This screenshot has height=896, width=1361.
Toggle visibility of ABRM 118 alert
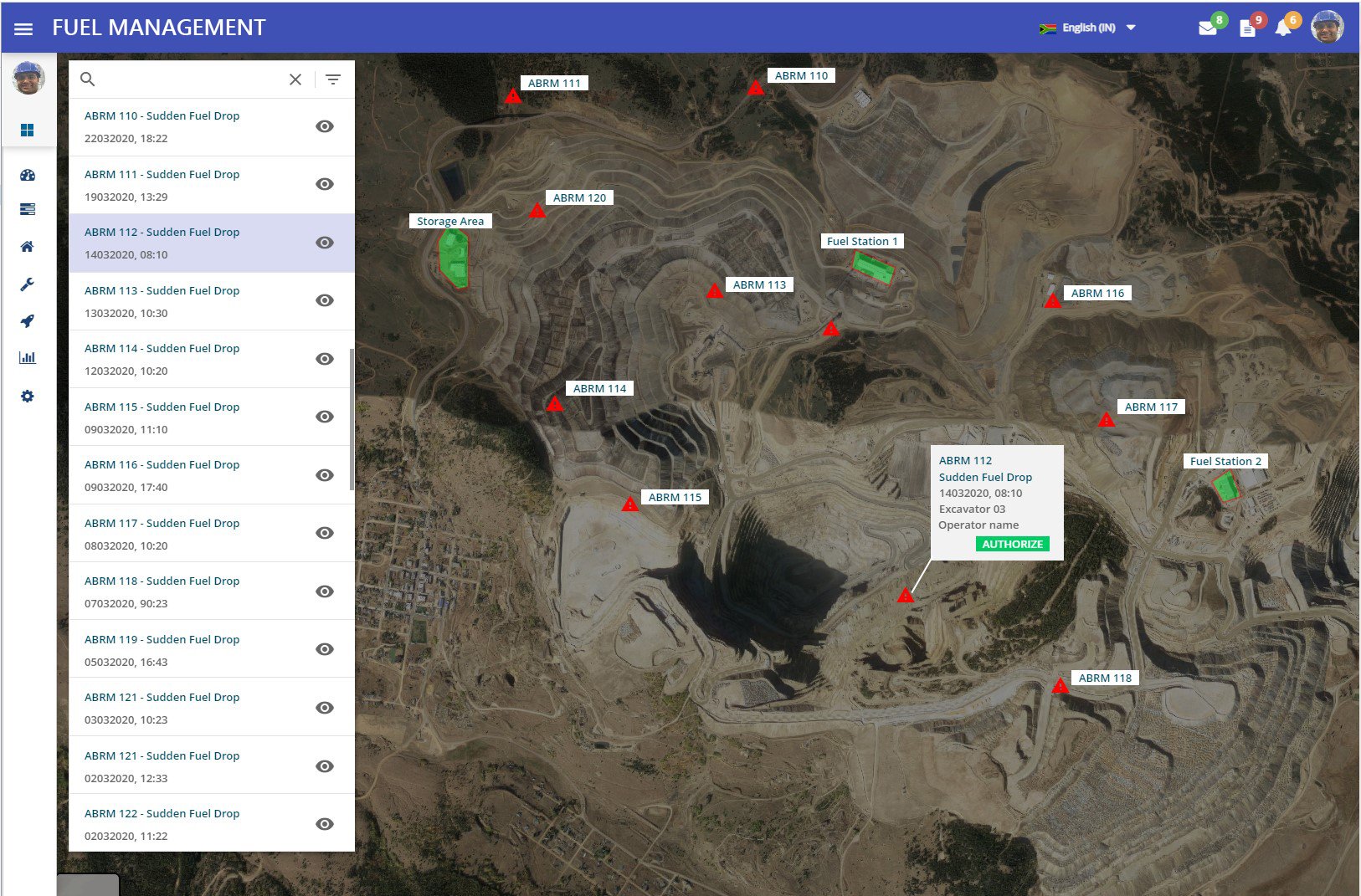325,591
